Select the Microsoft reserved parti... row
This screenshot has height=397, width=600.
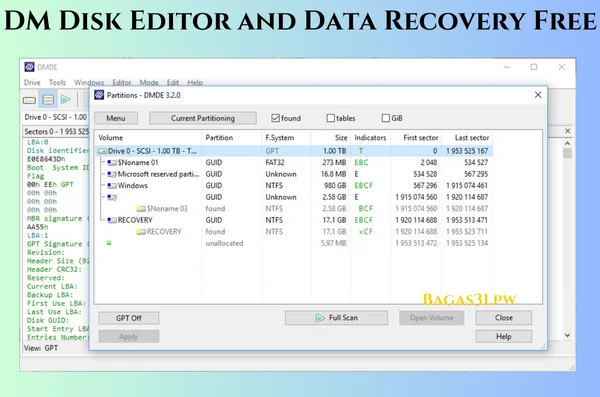[294, 174]
